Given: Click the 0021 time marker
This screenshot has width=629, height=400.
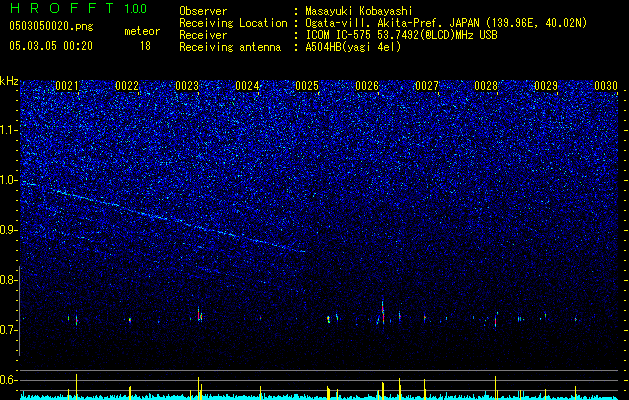Looking at the screenshot, I should [67, 86].
